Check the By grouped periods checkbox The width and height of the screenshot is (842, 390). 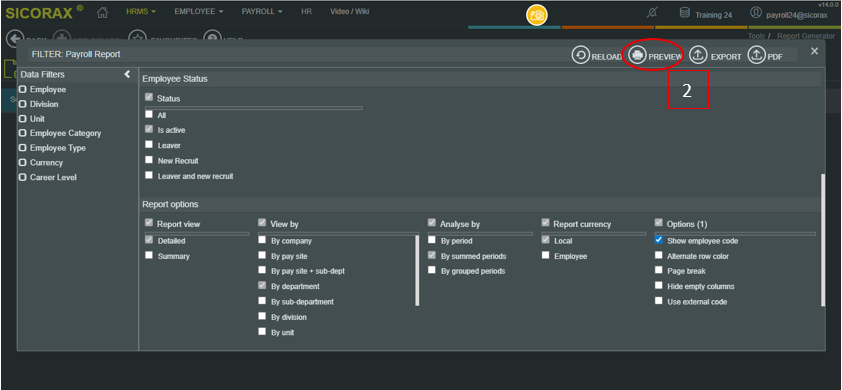pos(432,270)
